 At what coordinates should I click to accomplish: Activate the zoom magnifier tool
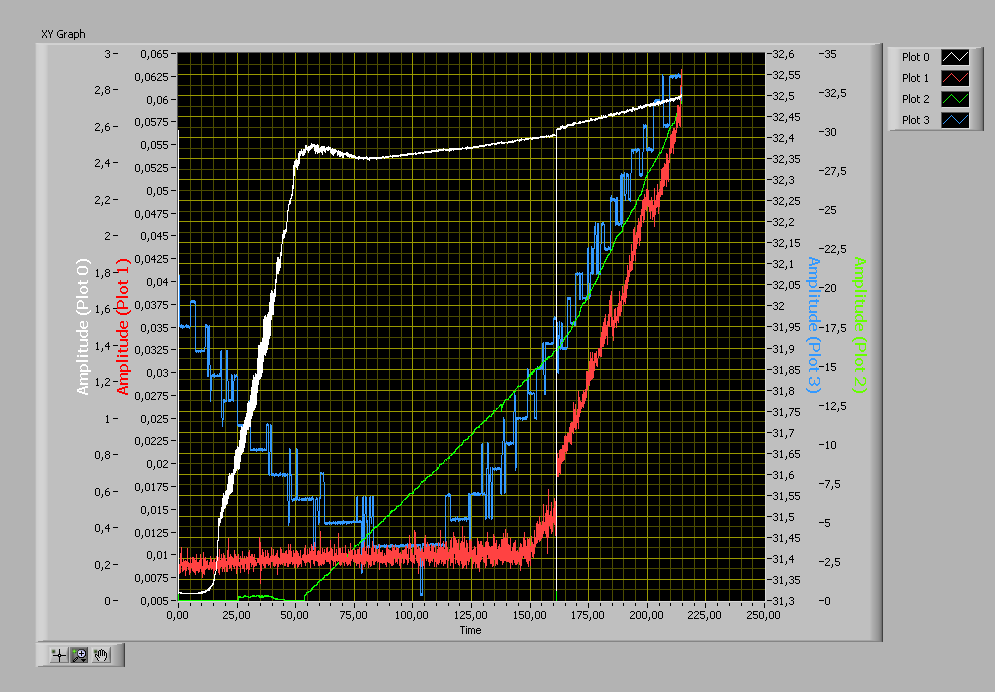pos(79,655)
